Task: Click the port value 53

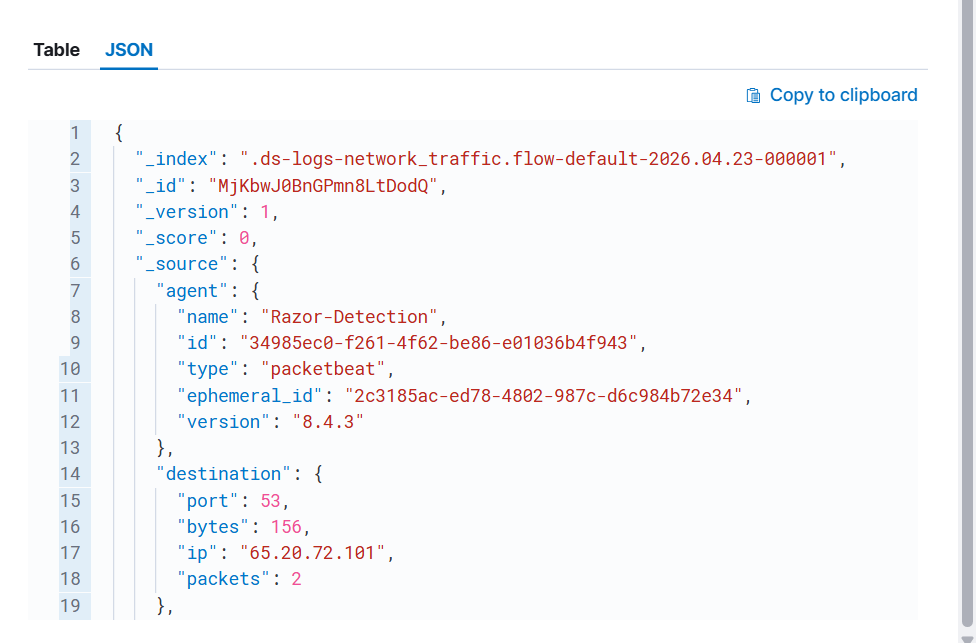Action: pyautogui.click(x=271, y=501)
